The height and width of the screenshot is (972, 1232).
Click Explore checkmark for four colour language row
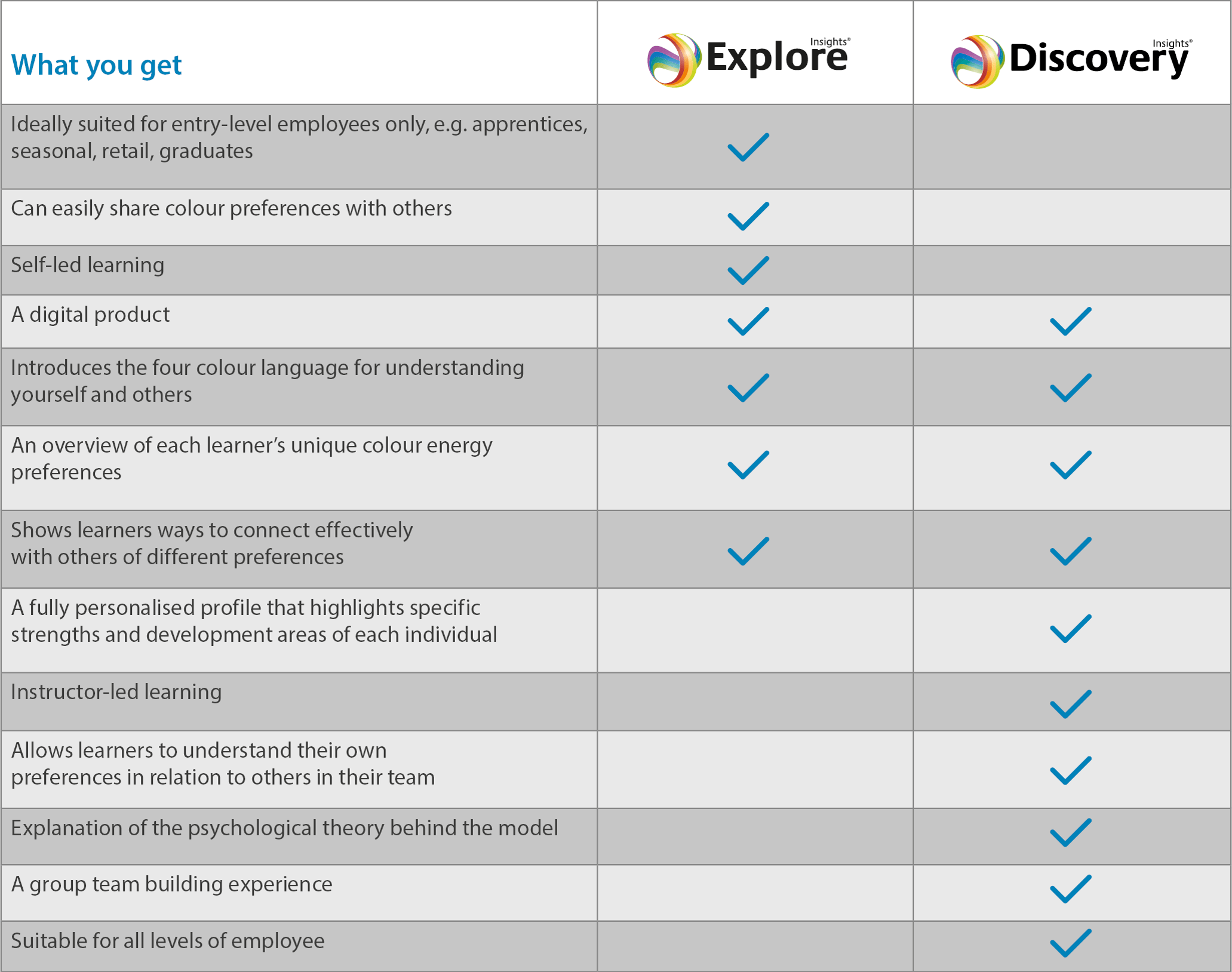[x=748, y=388]
